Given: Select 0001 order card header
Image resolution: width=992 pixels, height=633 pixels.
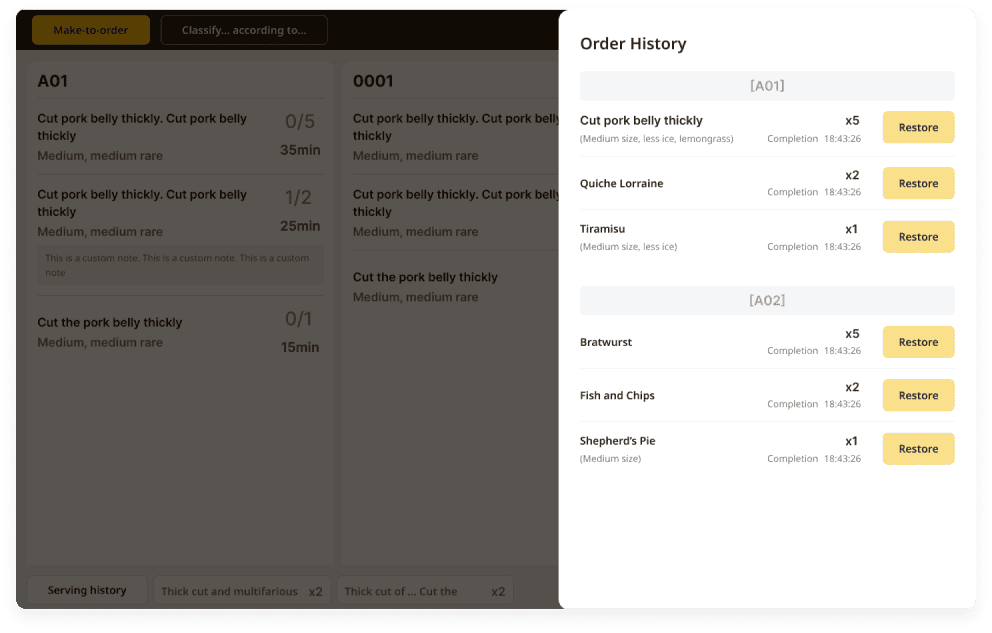Looking at the screenshot, I should [x=373, y=81].
